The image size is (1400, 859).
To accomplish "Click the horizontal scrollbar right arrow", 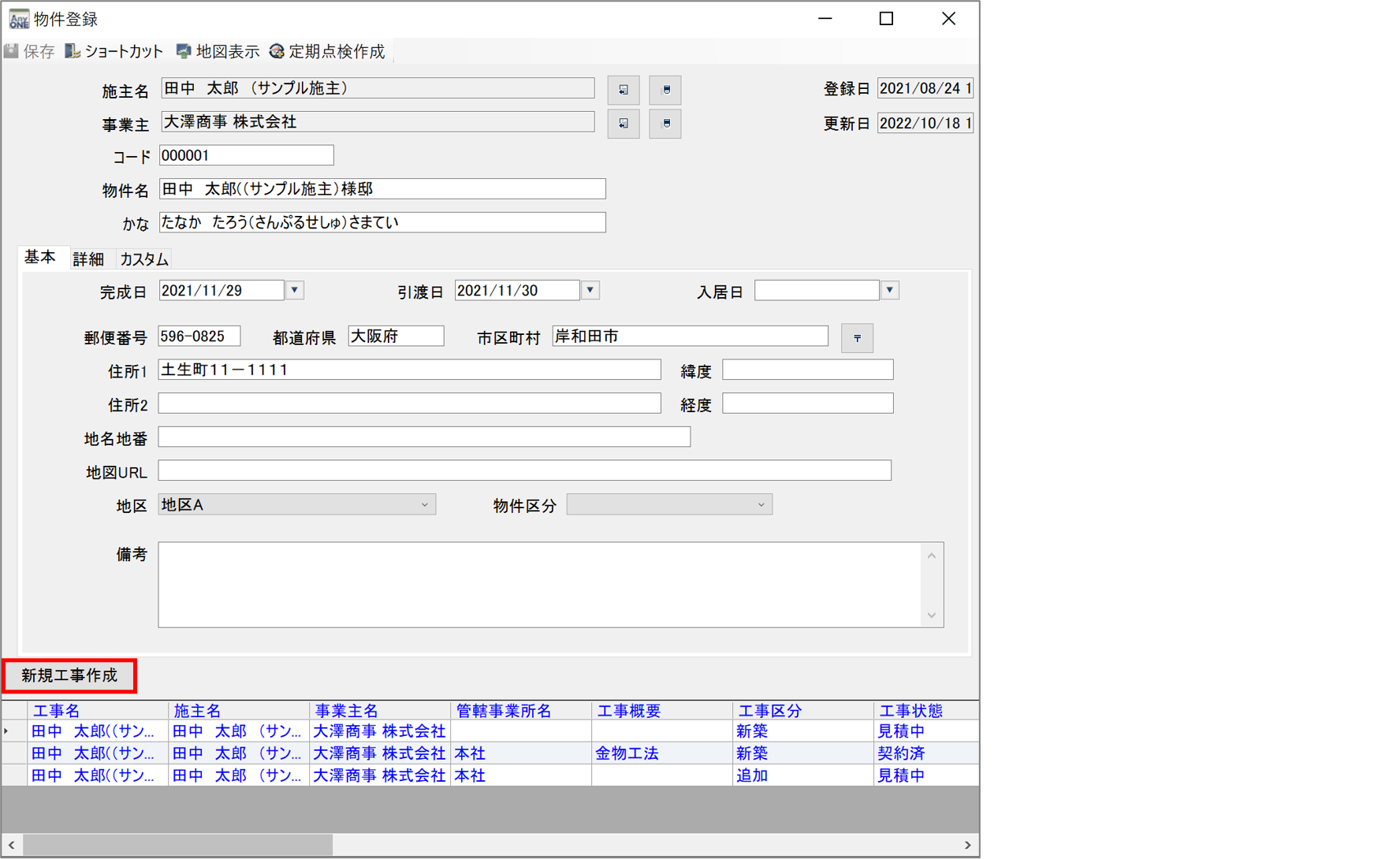I will tap(967, 845).
